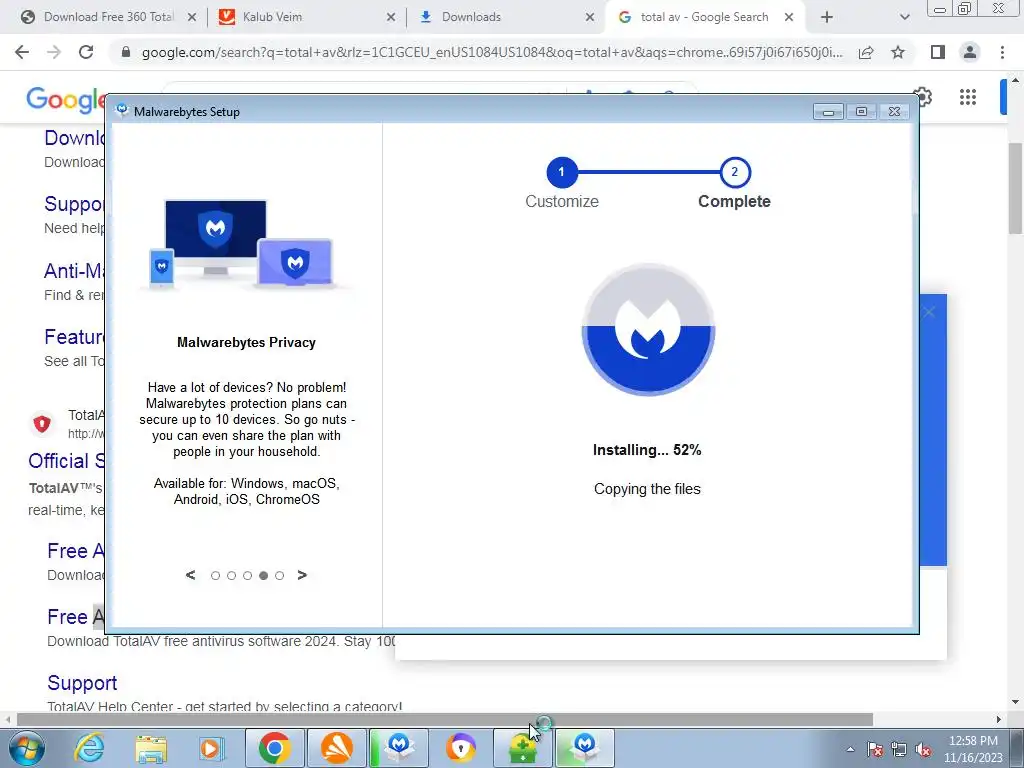Open Windows Media Player from taskbar

click(212, 748)
